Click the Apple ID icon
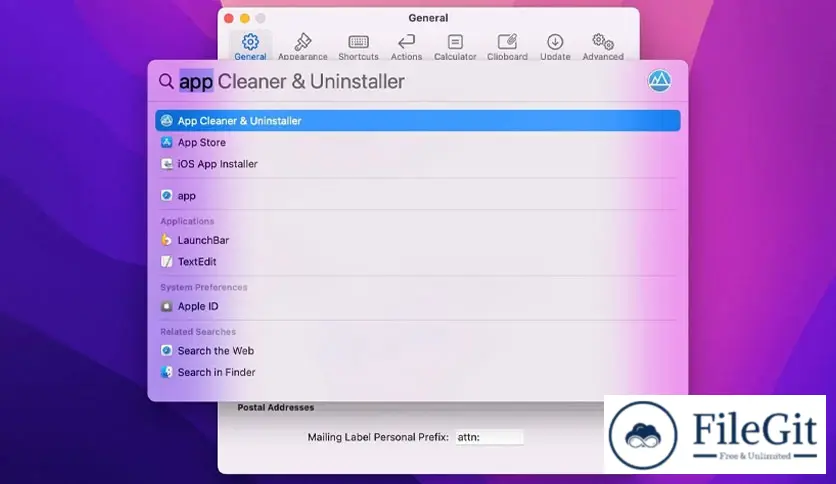836x484 pixels. (167, 306)
